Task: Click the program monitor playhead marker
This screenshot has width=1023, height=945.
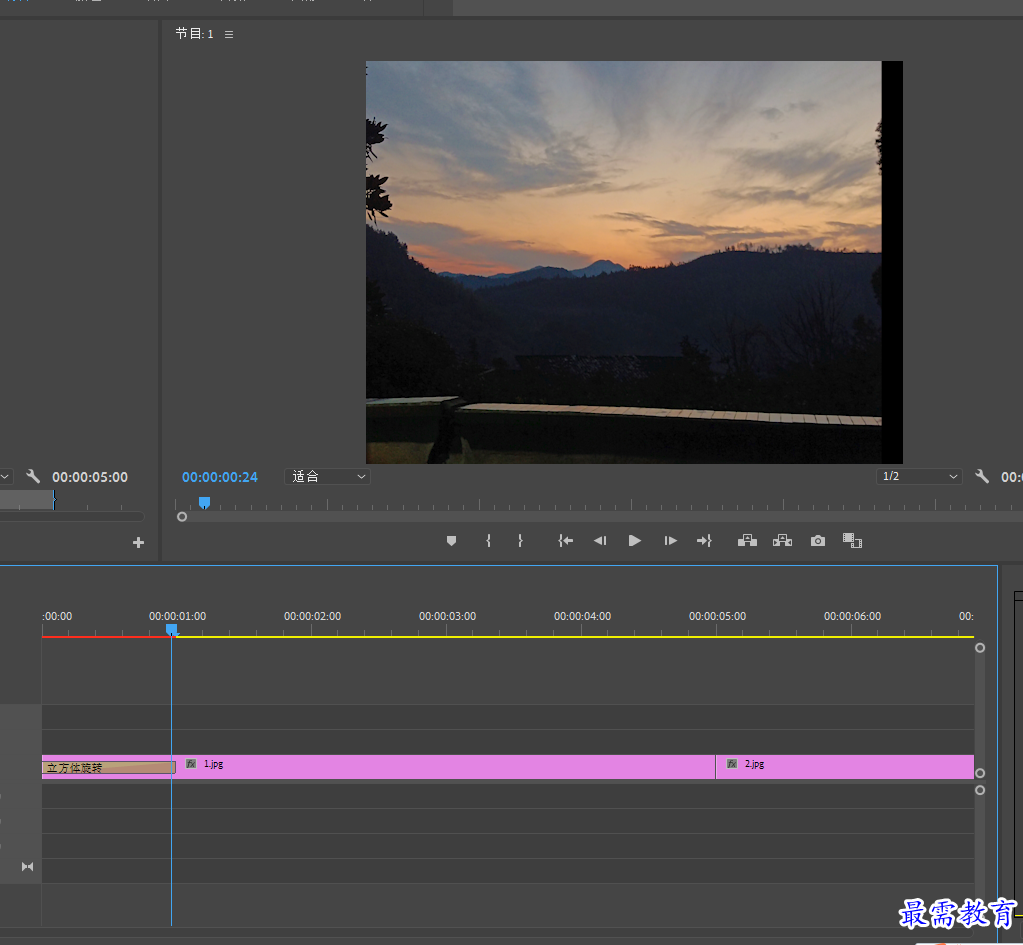Action: coord(204,503)
